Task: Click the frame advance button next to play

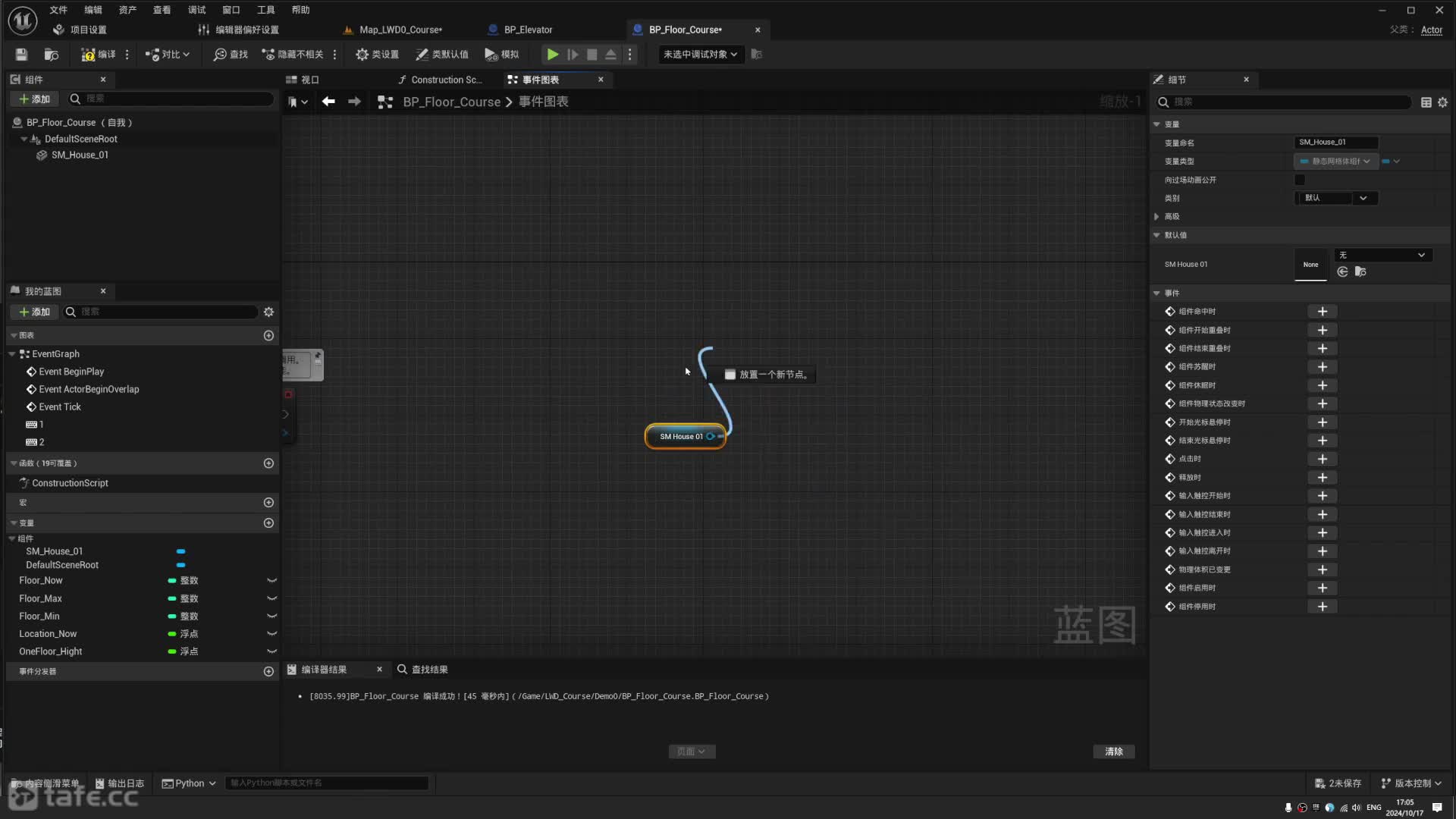Action: click(573, 54)
